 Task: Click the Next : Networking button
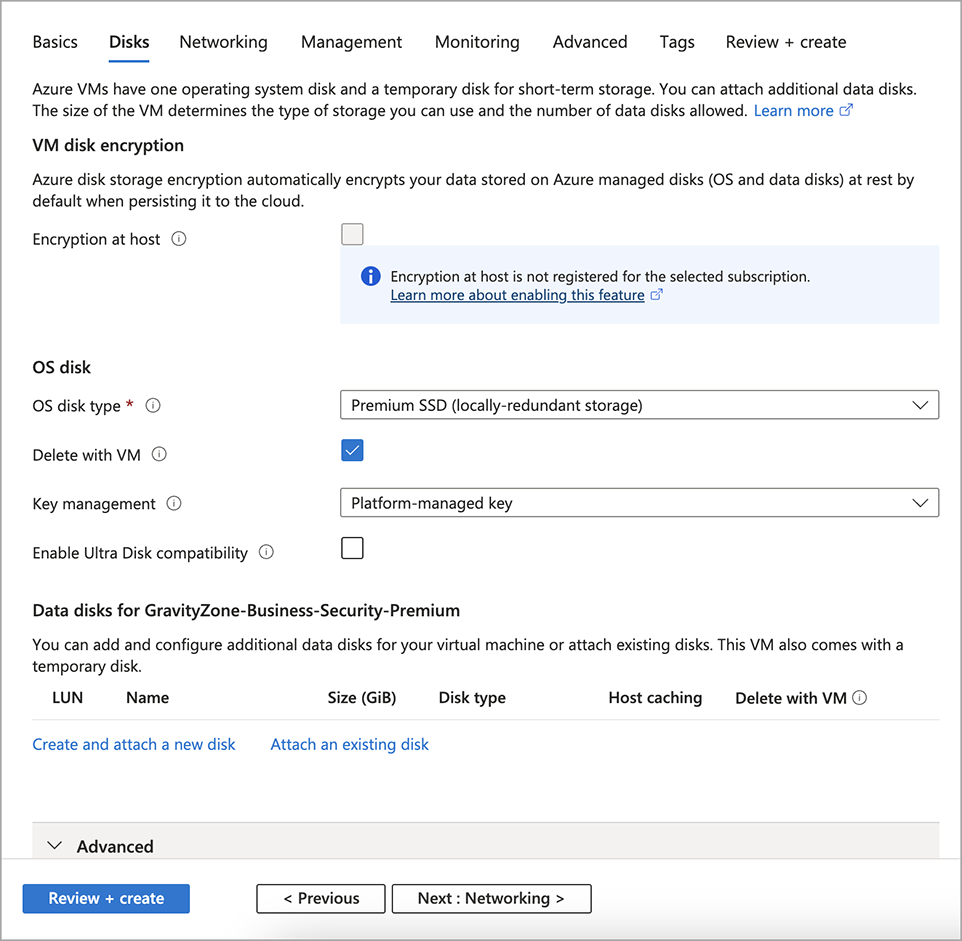(x=491, y=898)
